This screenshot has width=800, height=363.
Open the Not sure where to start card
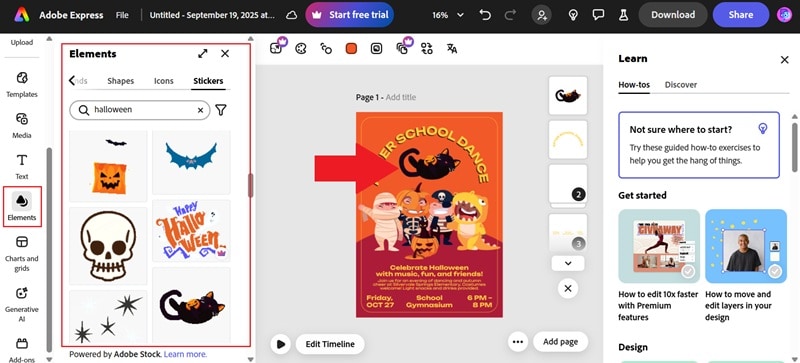tap(699, 145)
